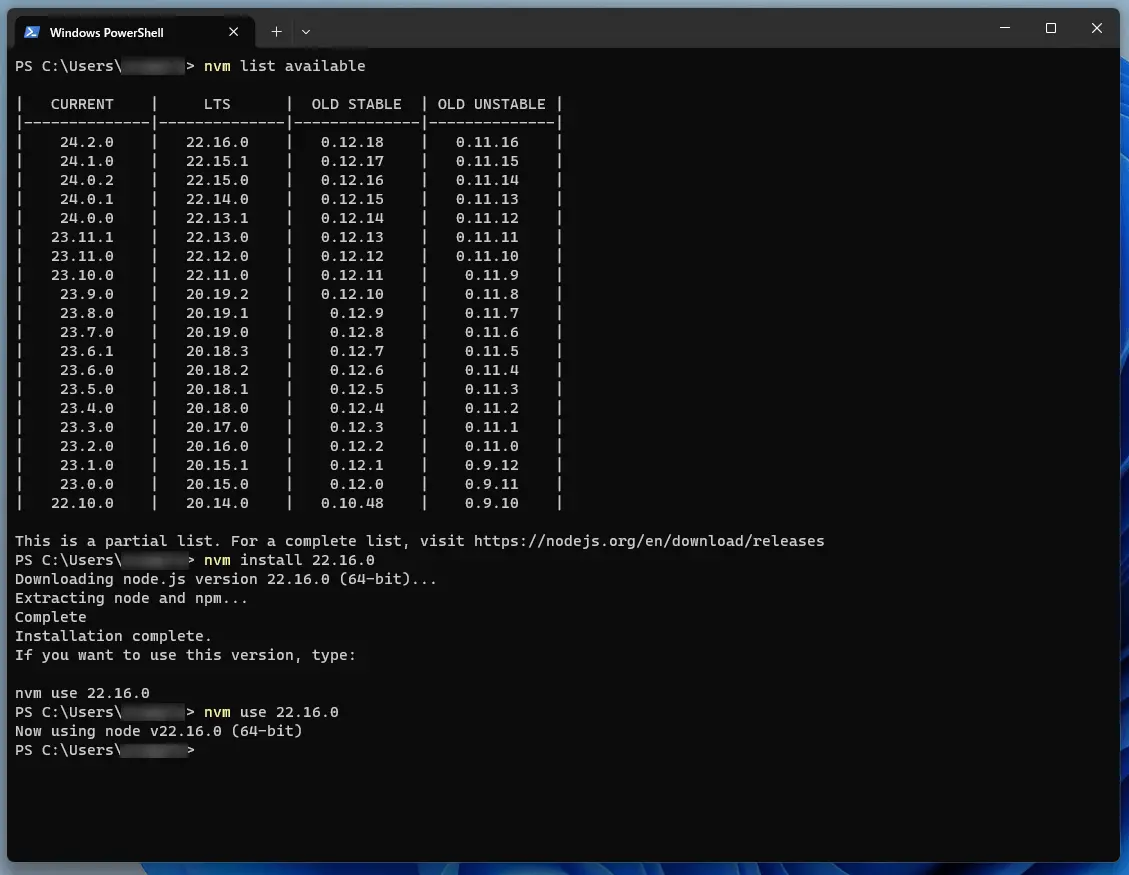Click version 0.12.7 in the table
This screenshot has width=1129, height=875.
(x=356, y=351)
